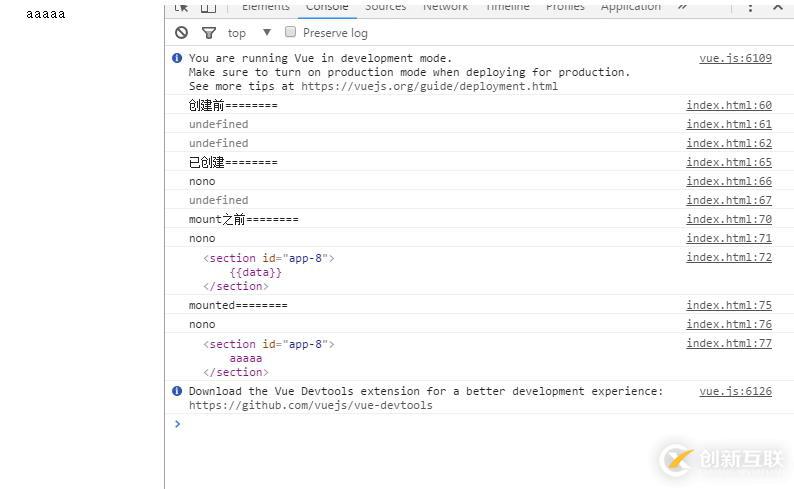Click the console prompt input line
Screen dimensions: 794x489
coord(480,424)
